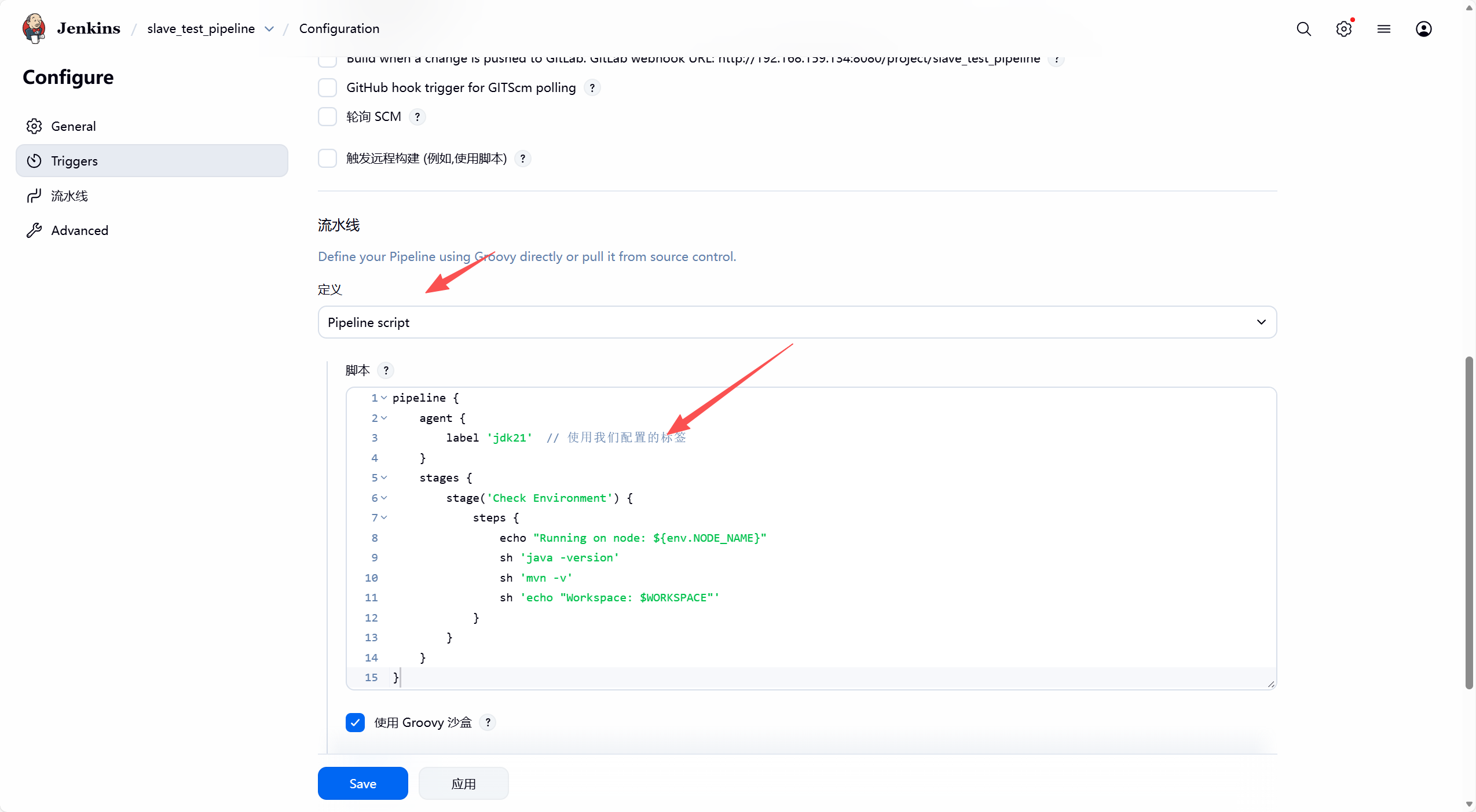This screenshot has height=812, width=1476.
Task: Click the hamburger menu icon in header
Action: click(1383, 29)
